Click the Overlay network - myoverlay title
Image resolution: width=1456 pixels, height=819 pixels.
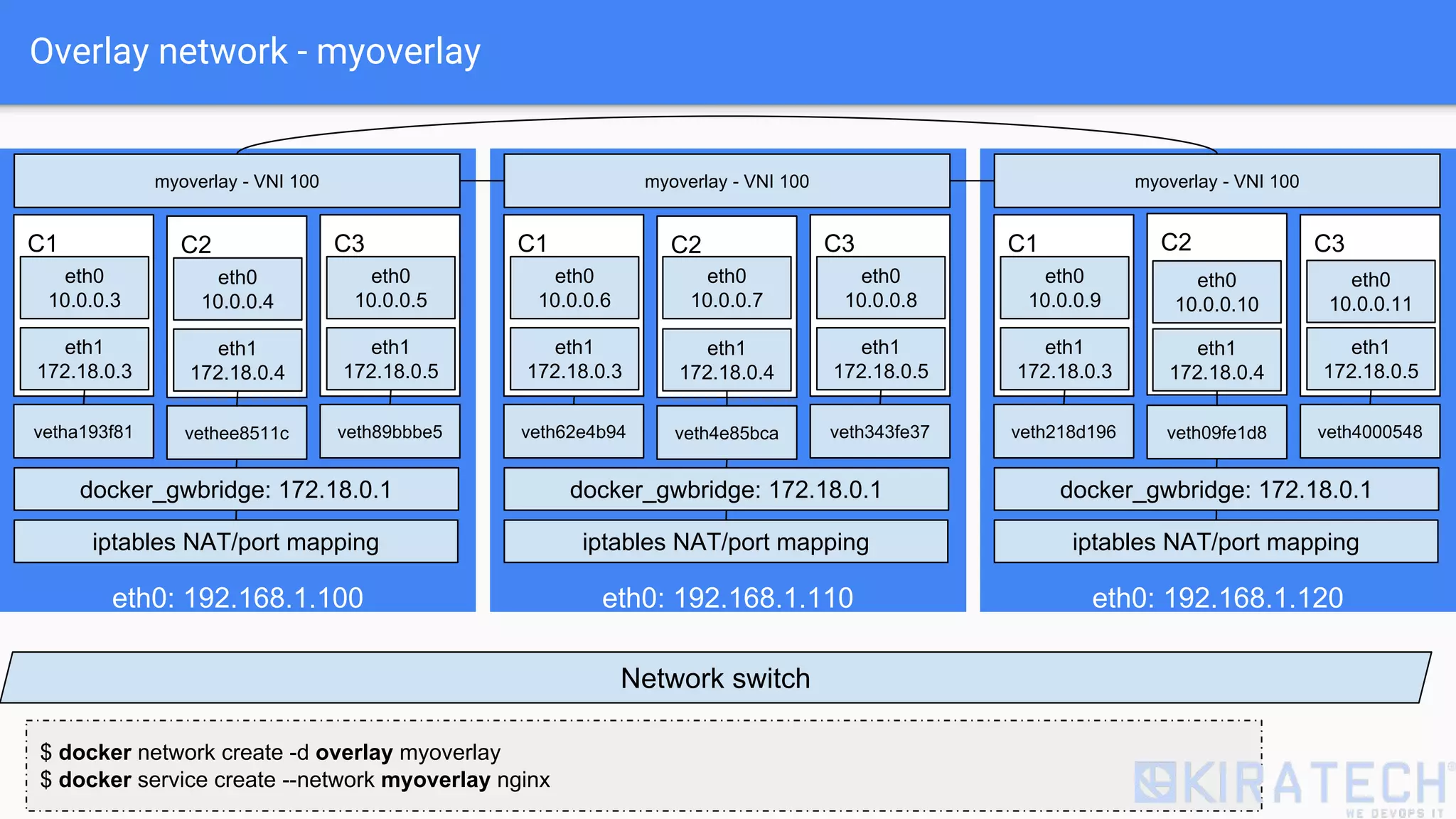255,52
